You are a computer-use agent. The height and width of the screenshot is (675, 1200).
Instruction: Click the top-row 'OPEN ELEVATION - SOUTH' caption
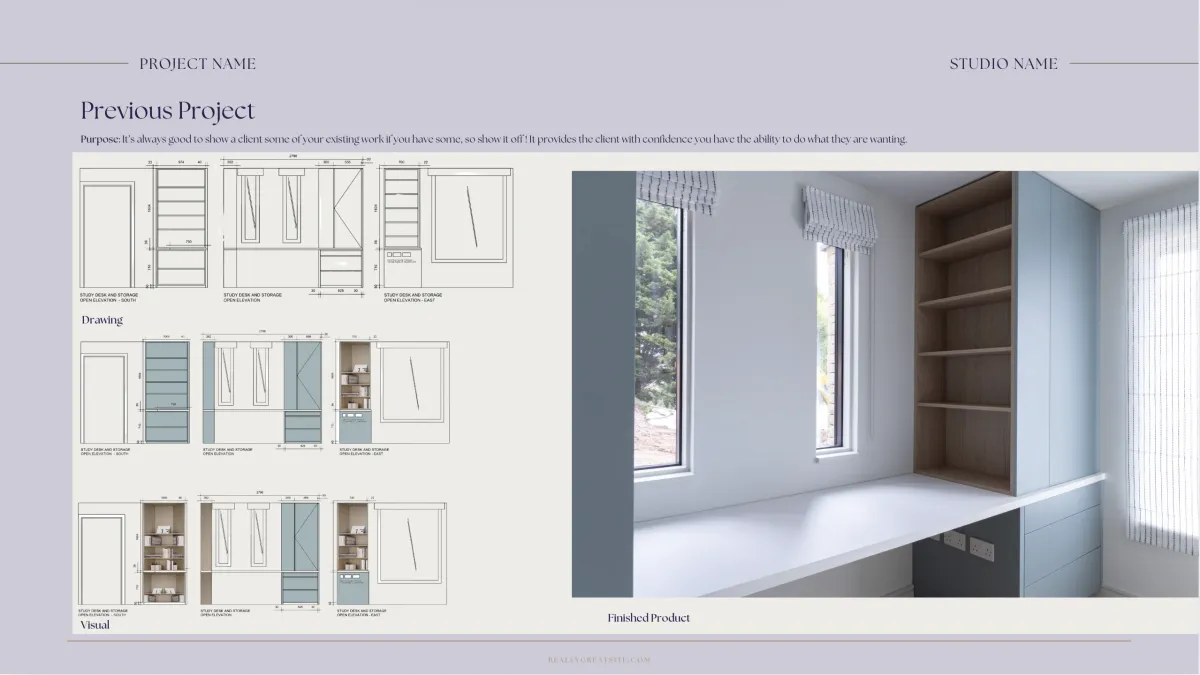108,300
